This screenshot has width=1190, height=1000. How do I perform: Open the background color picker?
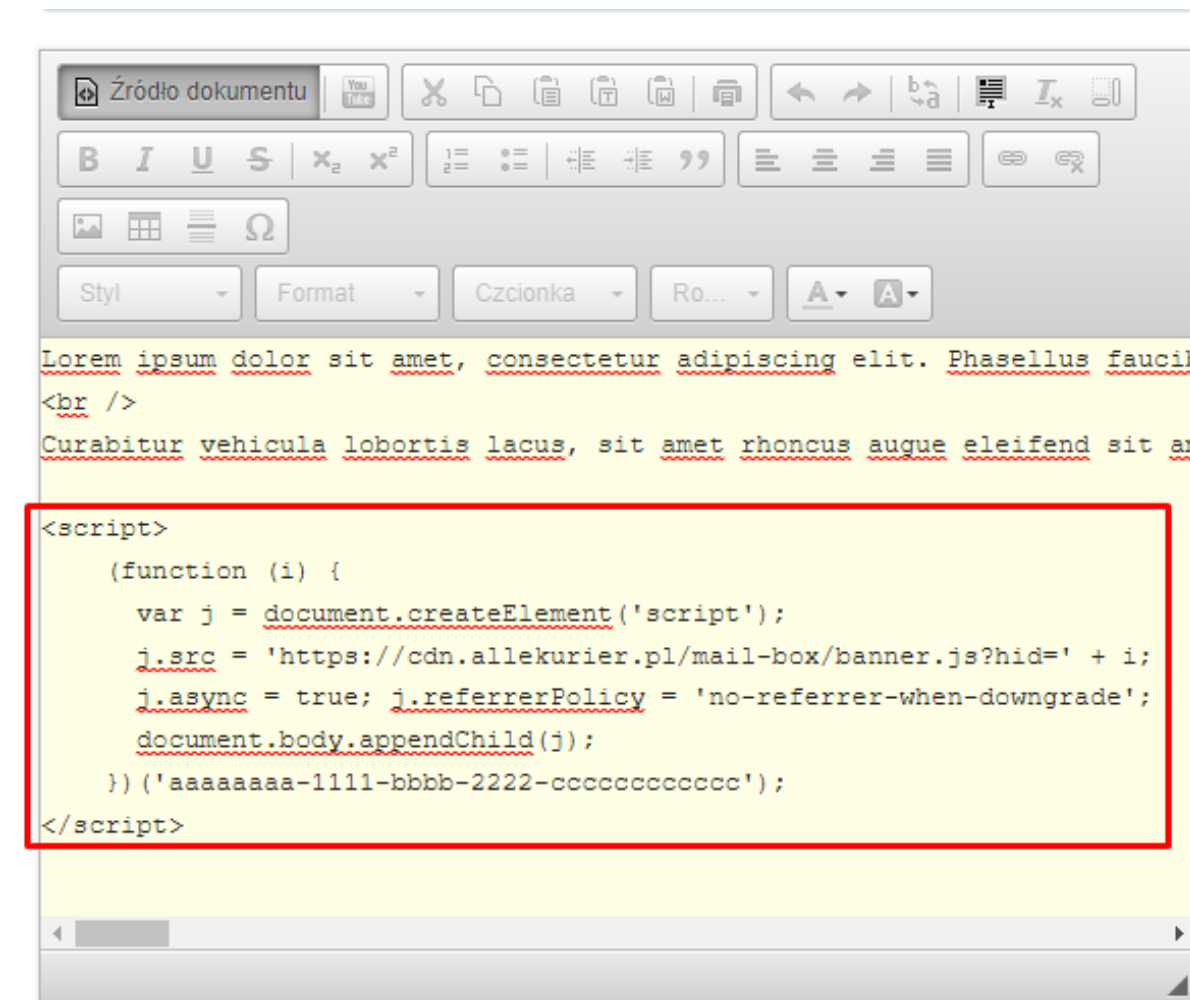pos(896,293)
